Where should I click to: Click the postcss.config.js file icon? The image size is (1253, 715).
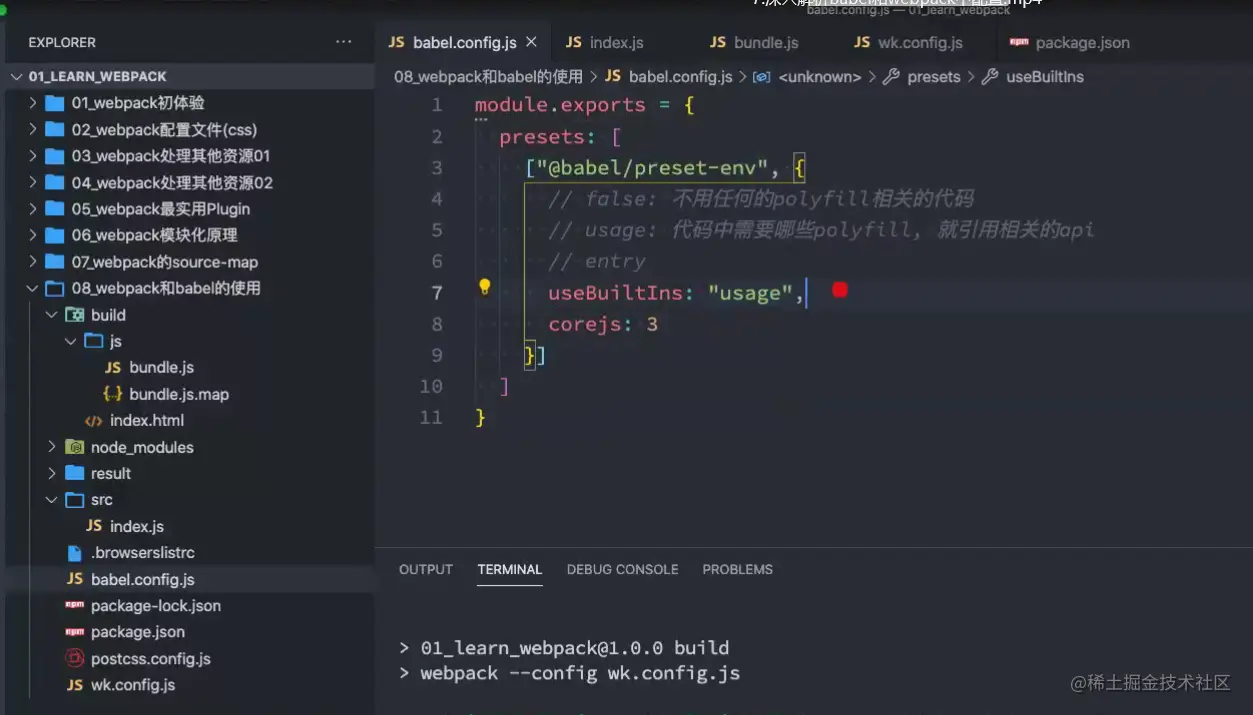click(74, 658)
